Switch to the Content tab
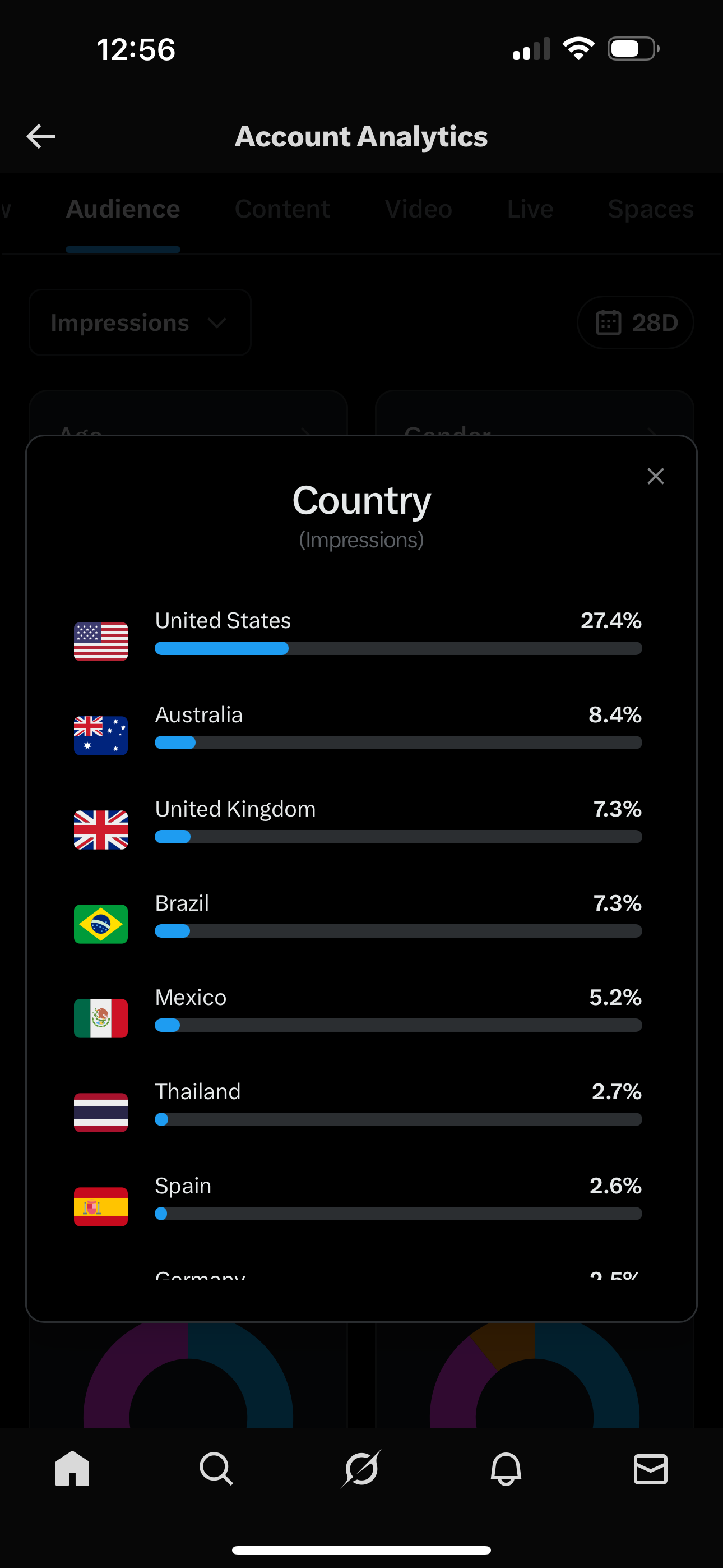Screen dimensions: 723x1568 pyautogui.click(x=282, y=209)
